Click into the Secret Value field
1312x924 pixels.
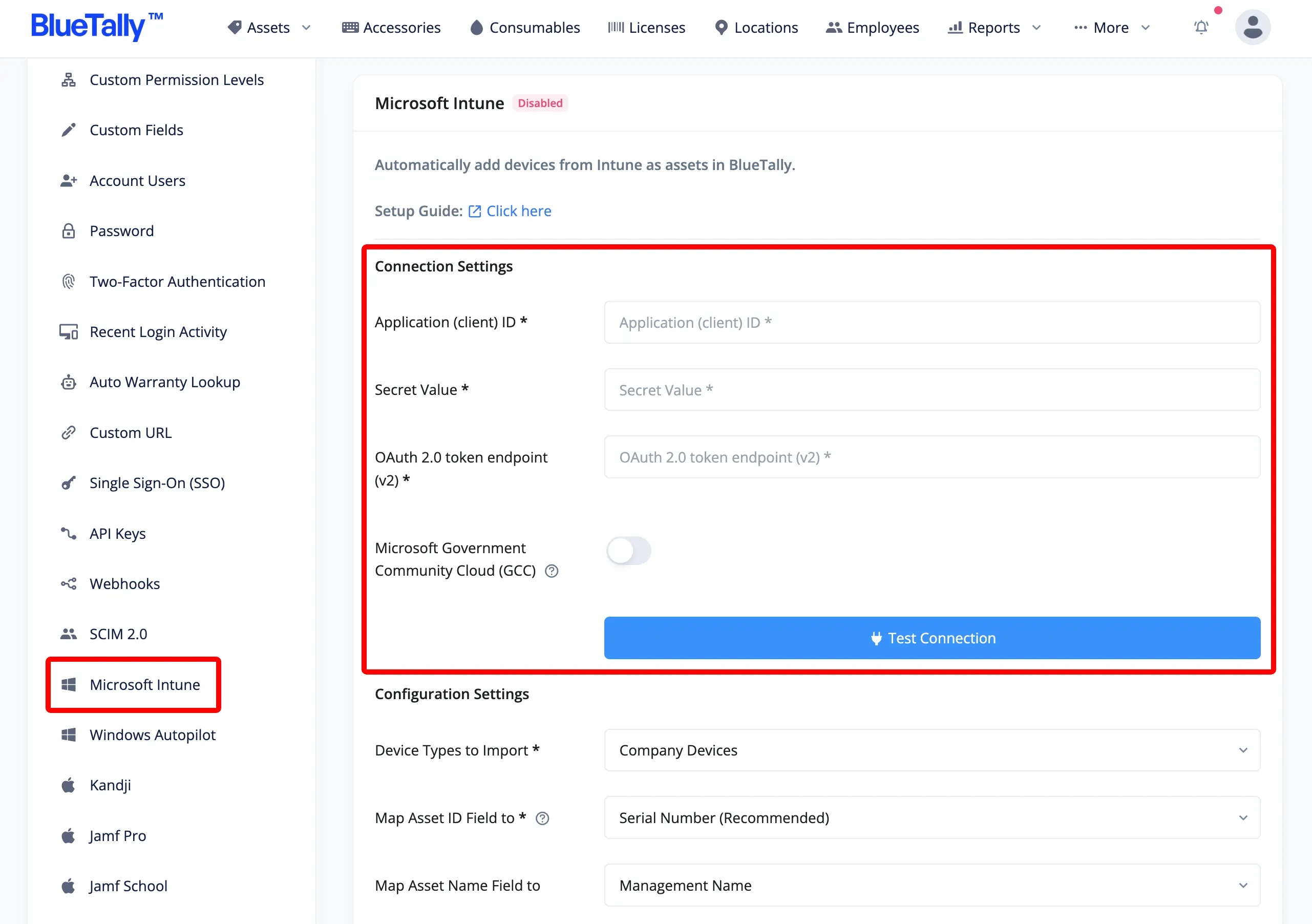[x=932, y=390]
